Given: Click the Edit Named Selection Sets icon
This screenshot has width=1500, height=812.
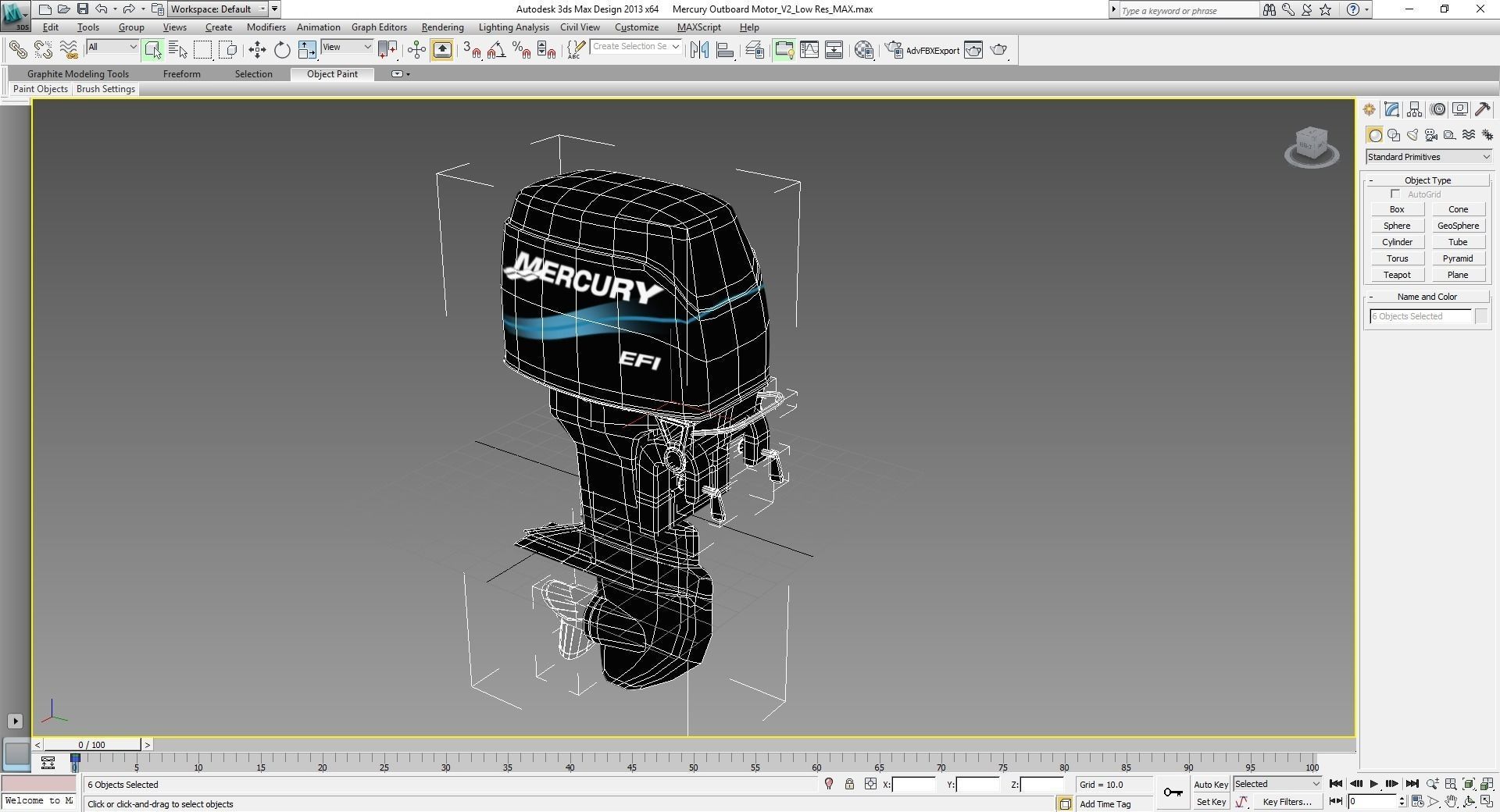Looking at the screenshot, I should [575, 50].
